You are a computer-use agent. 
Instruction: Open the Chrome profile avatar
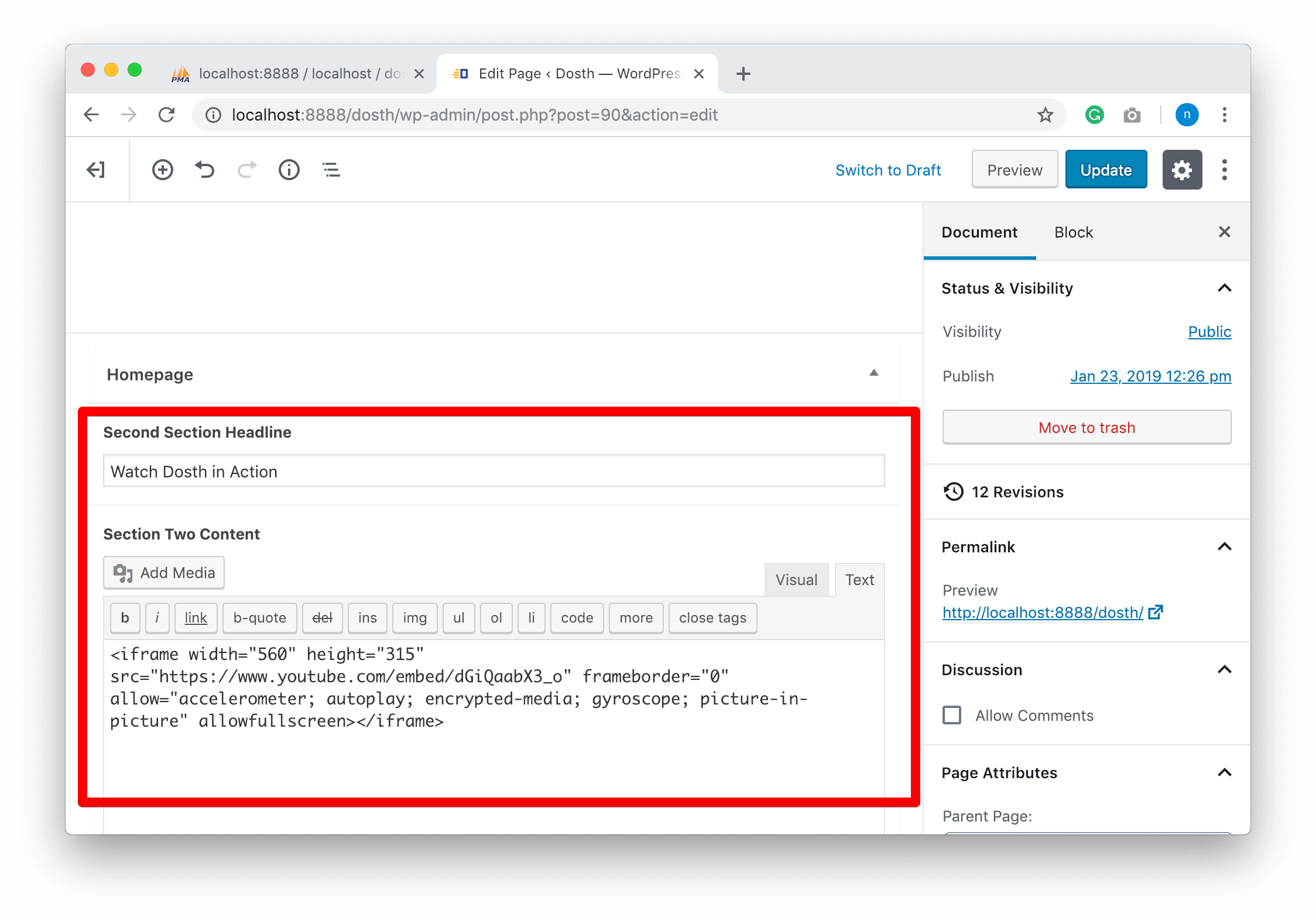[x=1187, y=115]
